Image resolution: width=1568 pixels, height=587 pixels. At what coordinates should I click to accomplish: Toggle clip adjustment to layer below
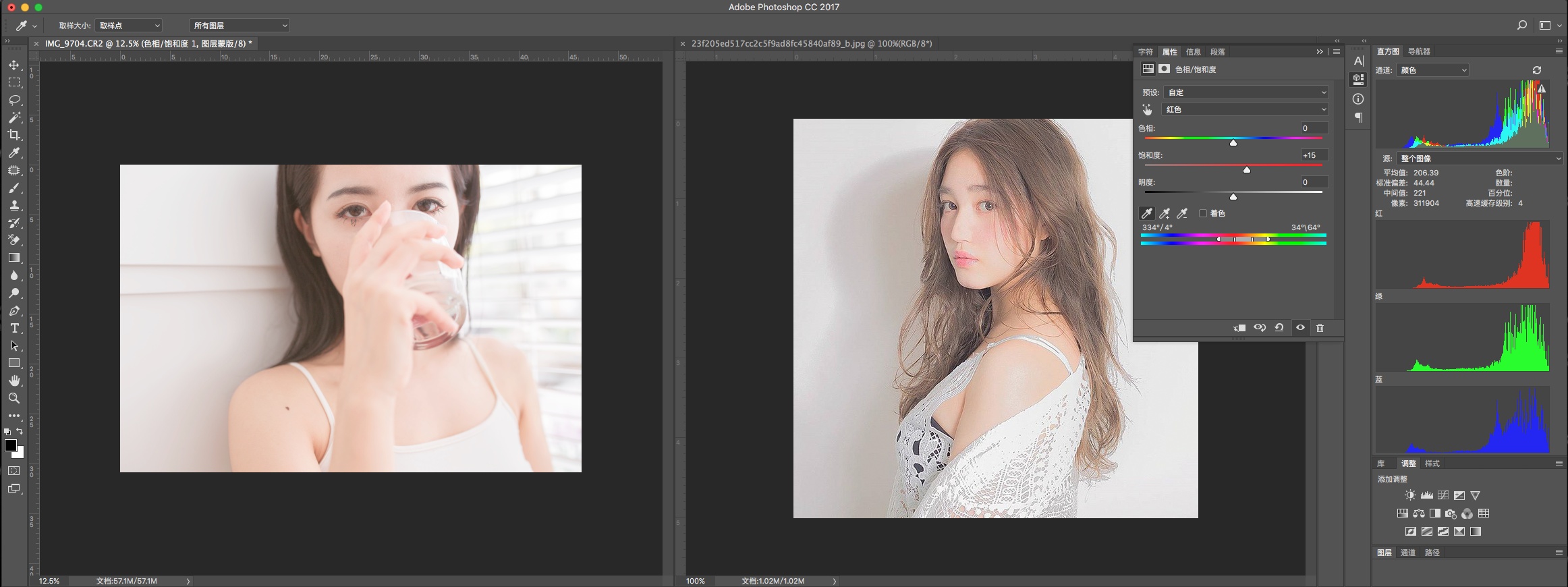1239,328
